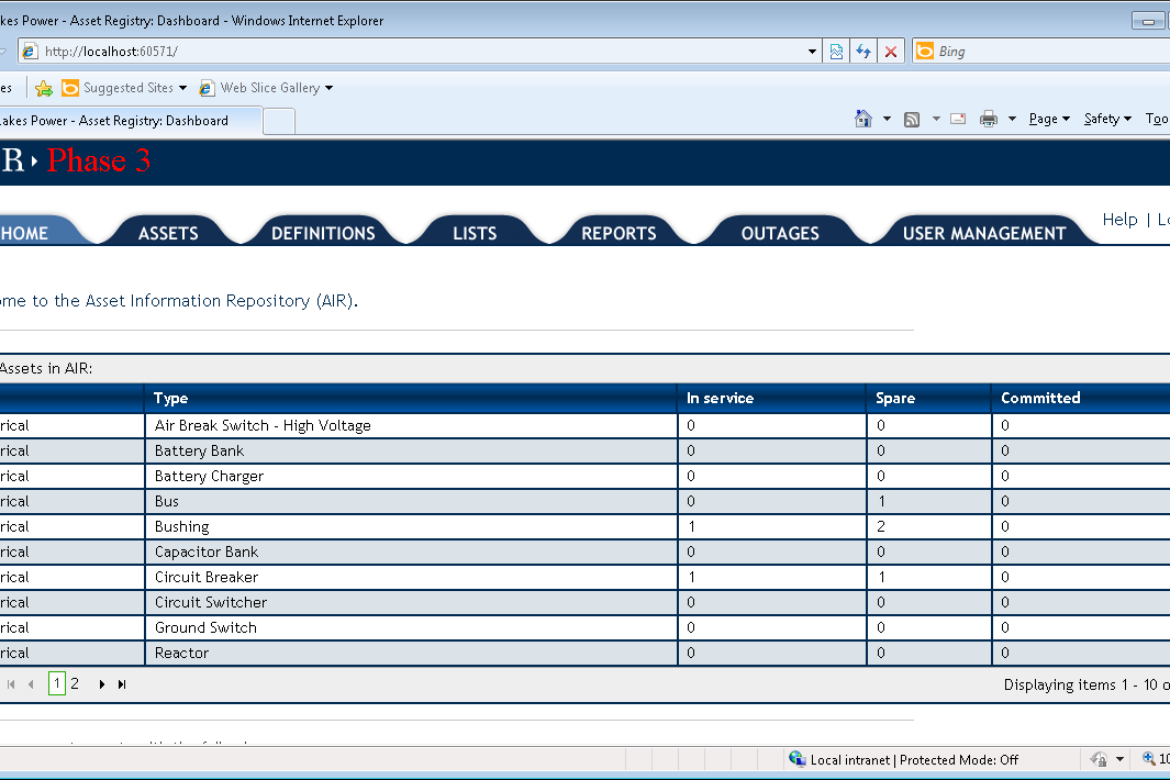Open the REPORTS tab
This screenshot has width=1170, height=780.
pos(619,233)
